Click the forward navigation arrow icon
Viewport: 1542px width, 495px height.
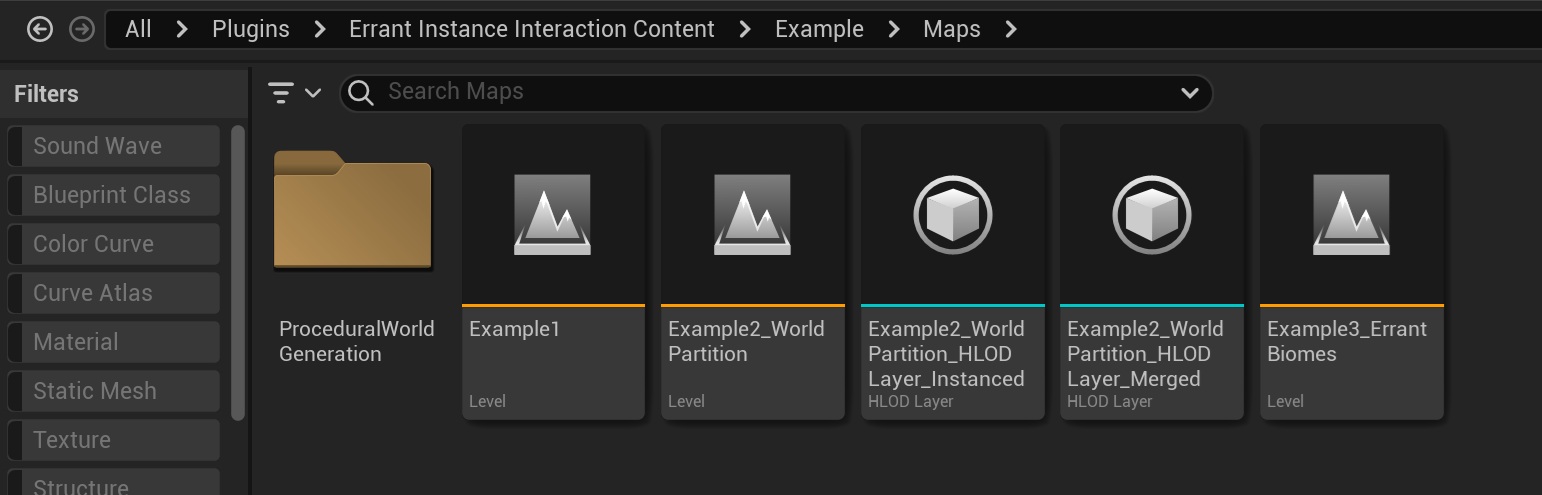pos(81,29)
